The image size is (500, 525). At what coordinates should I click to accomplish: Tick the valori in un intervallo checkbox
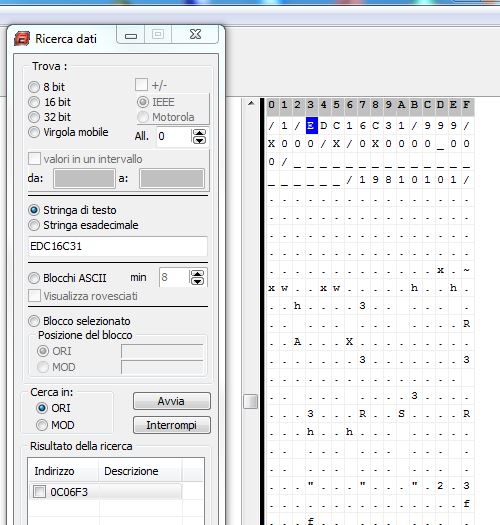click(x=34, y=158)
